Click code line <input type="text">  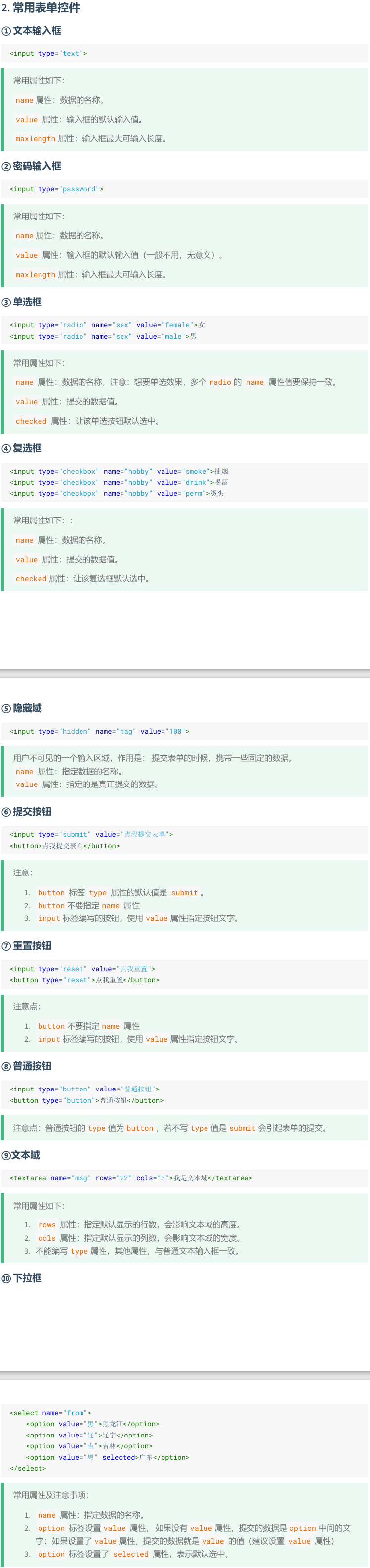tap(48, 53)
